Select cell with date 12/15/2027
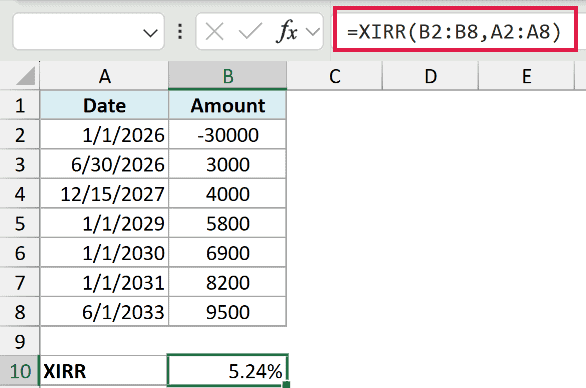The width and height of the screenshot is (586, 388). pos(104,194)
